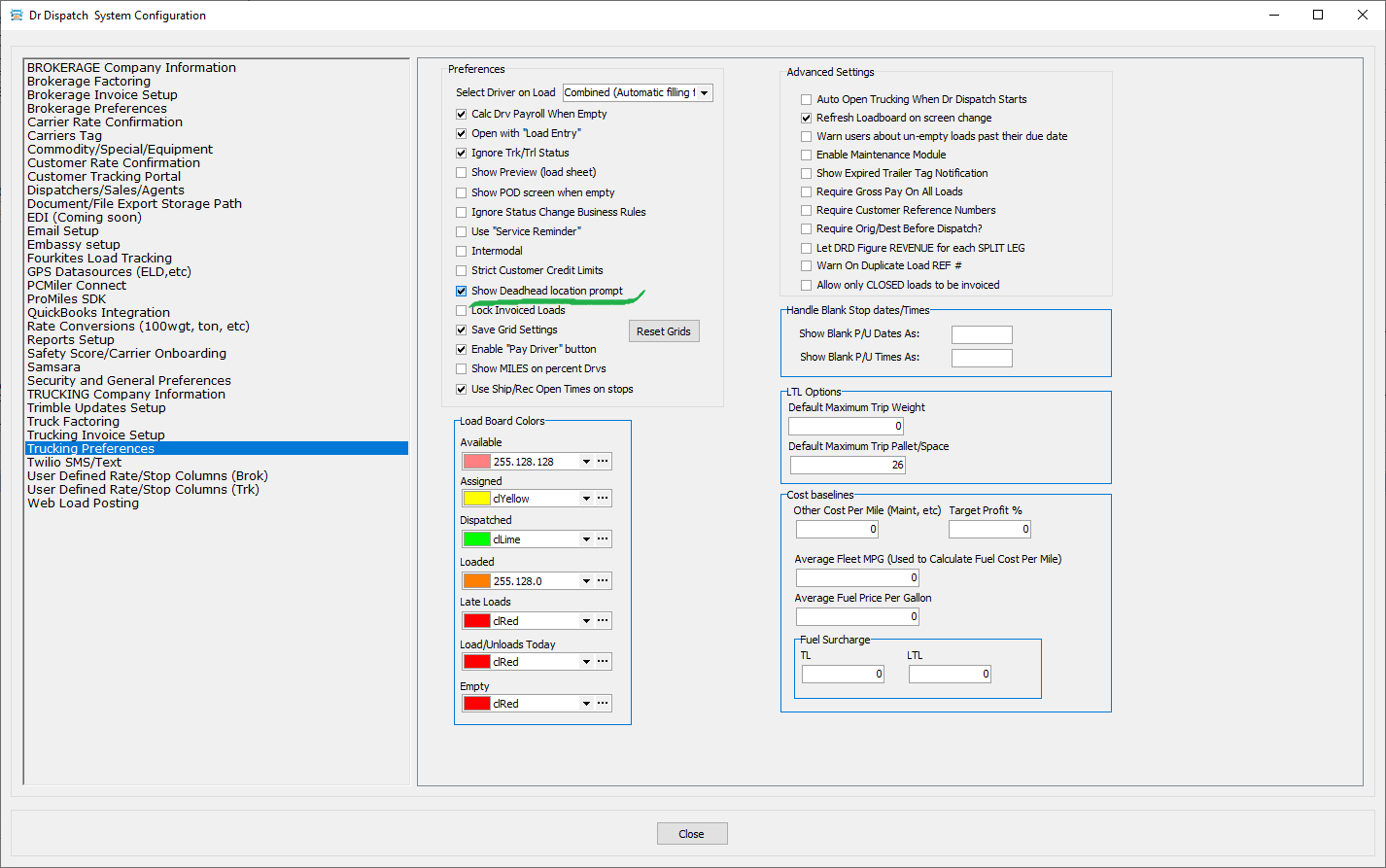Click the ellipsis button beside Available color
This screenshot has height=868, width=1386.
(x=603, y=462)
